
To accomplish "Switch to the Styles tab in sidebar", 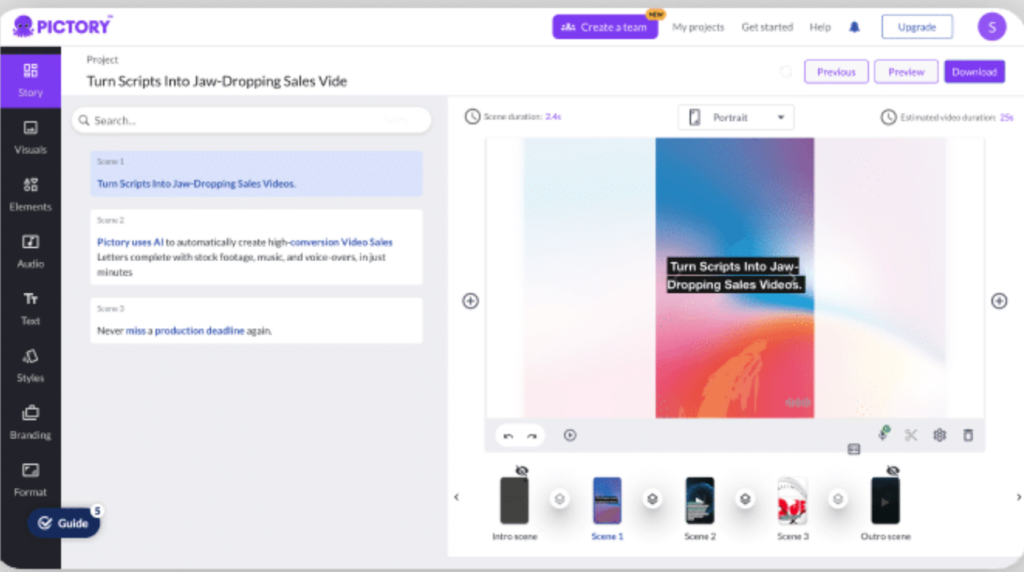I will point(30,364).
